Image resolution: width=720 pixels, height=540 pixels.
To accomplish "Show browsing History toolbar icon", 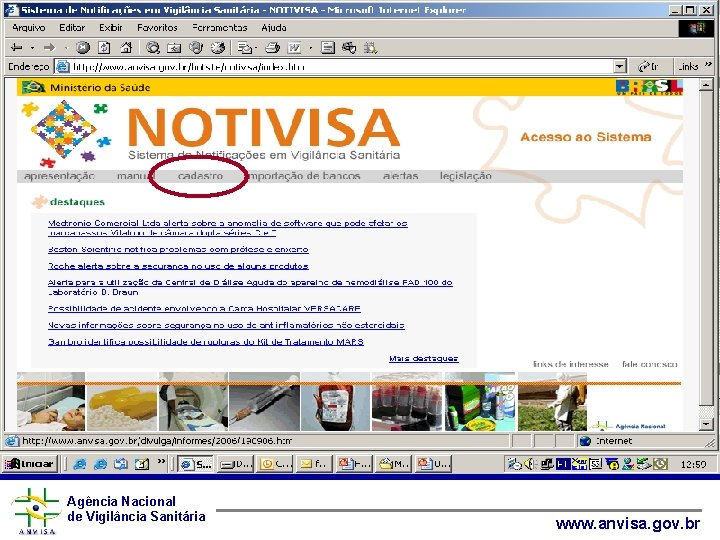I will [x=218, y=47].
